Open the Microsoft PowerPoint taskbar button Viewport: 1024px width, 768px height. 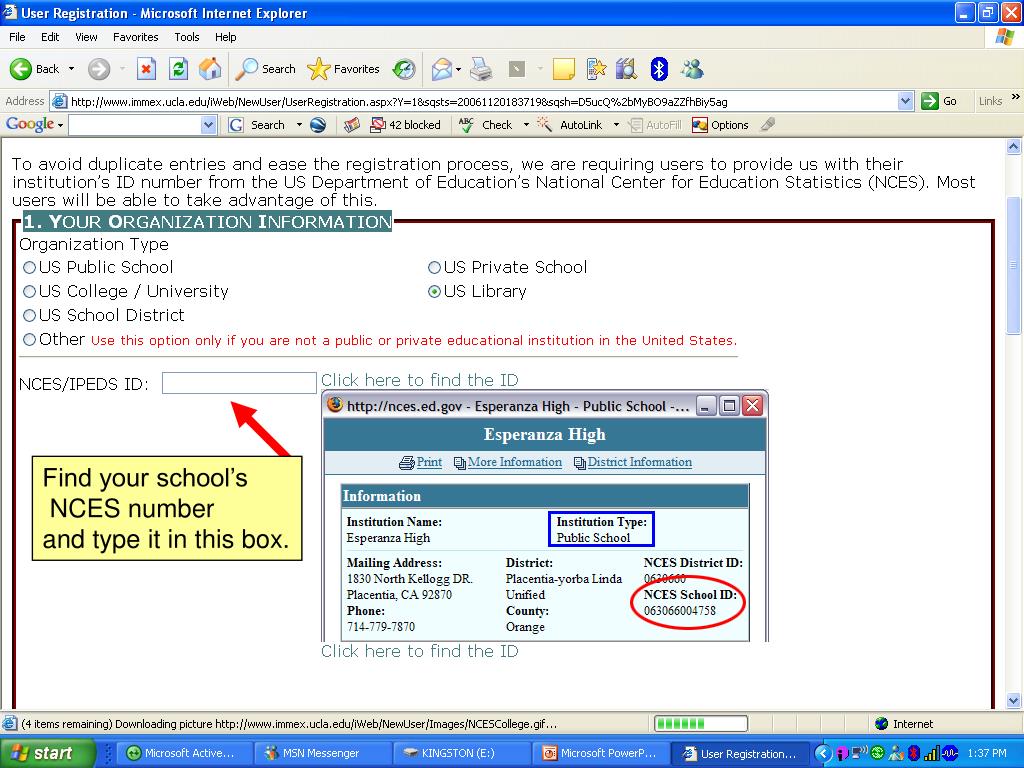point(599,753)
